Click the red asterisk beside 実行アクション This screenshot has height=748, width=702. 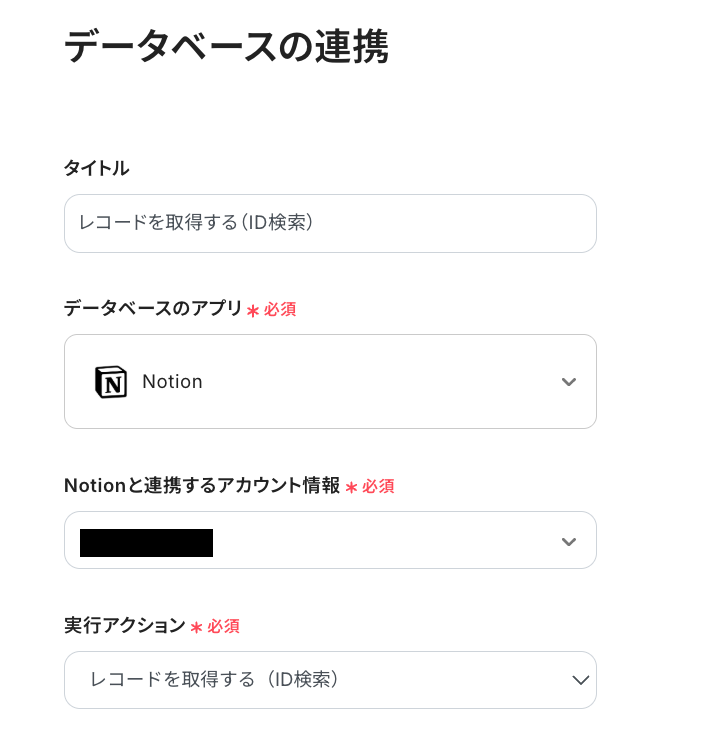(197, 627)
